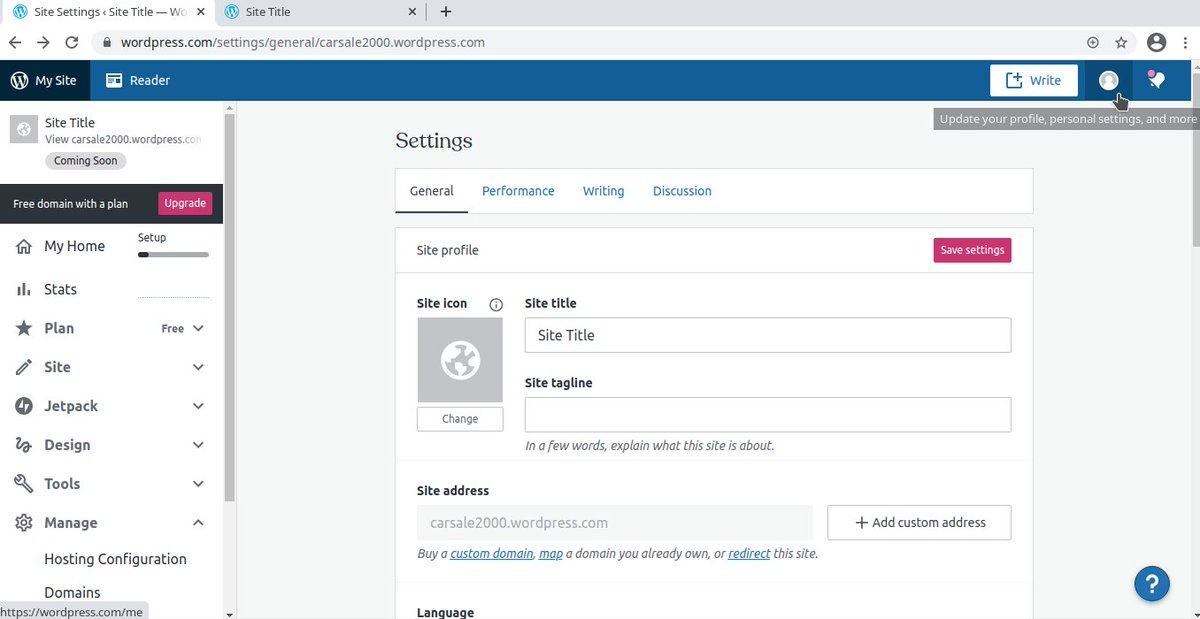Click Change under the site icon
This screenshot has width=1200, height=619.
[460, 419]
